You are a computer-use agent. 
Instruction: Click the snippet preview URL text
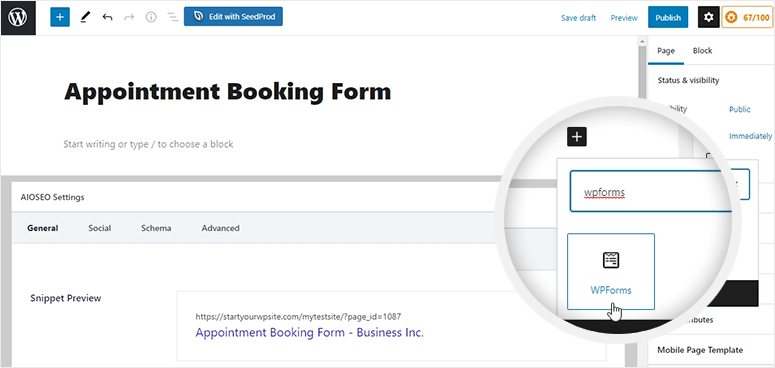point(298,317)
